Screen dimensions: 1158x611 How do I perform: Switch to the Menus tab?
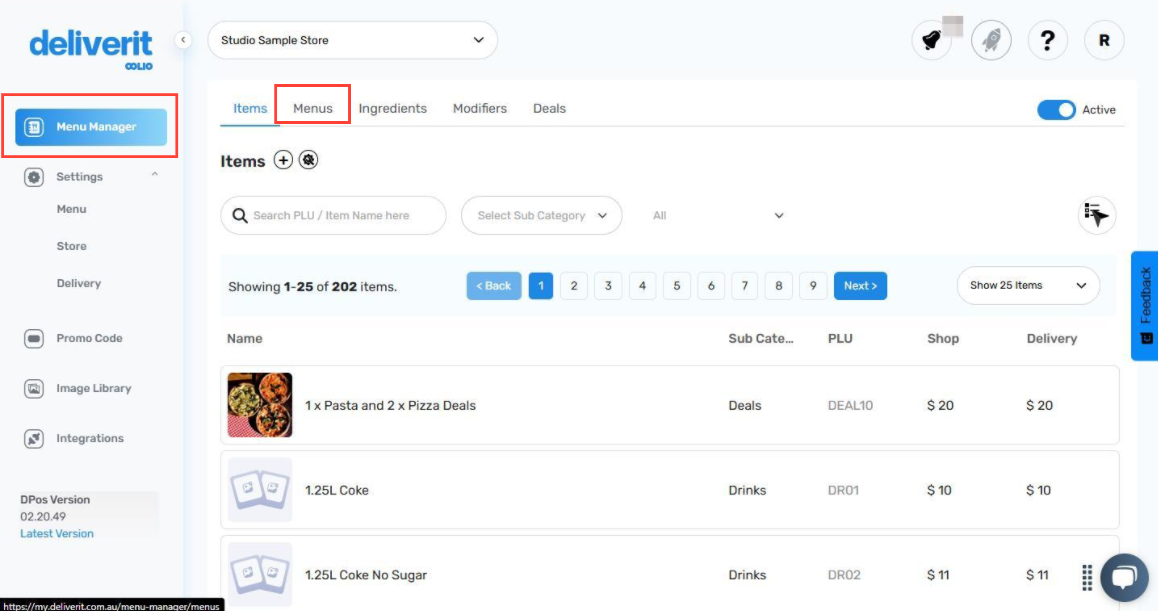[312, 108]
